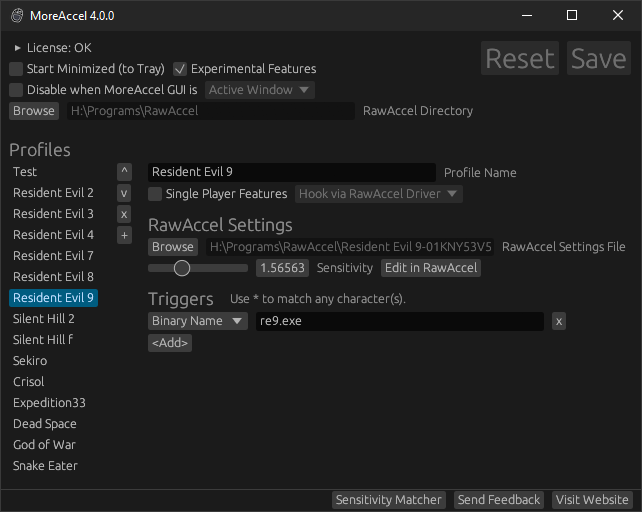Select the Sekiro profile
The height and width of the screenshot is (512, 642).
coord(30,361)
